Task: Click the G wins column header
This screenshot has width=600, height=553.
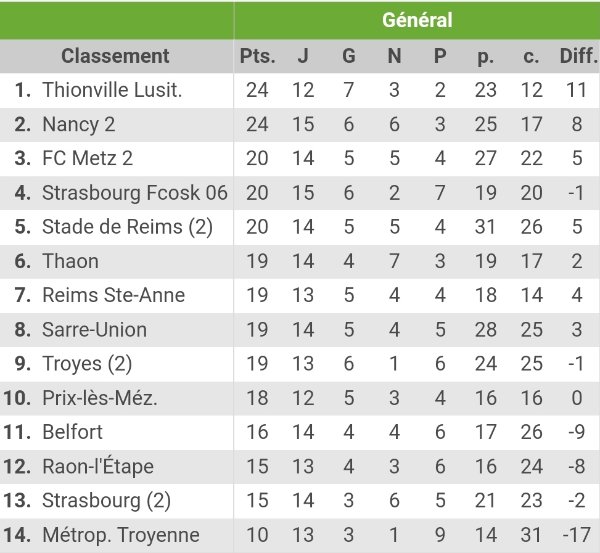Action: click(x=349, y=56)
